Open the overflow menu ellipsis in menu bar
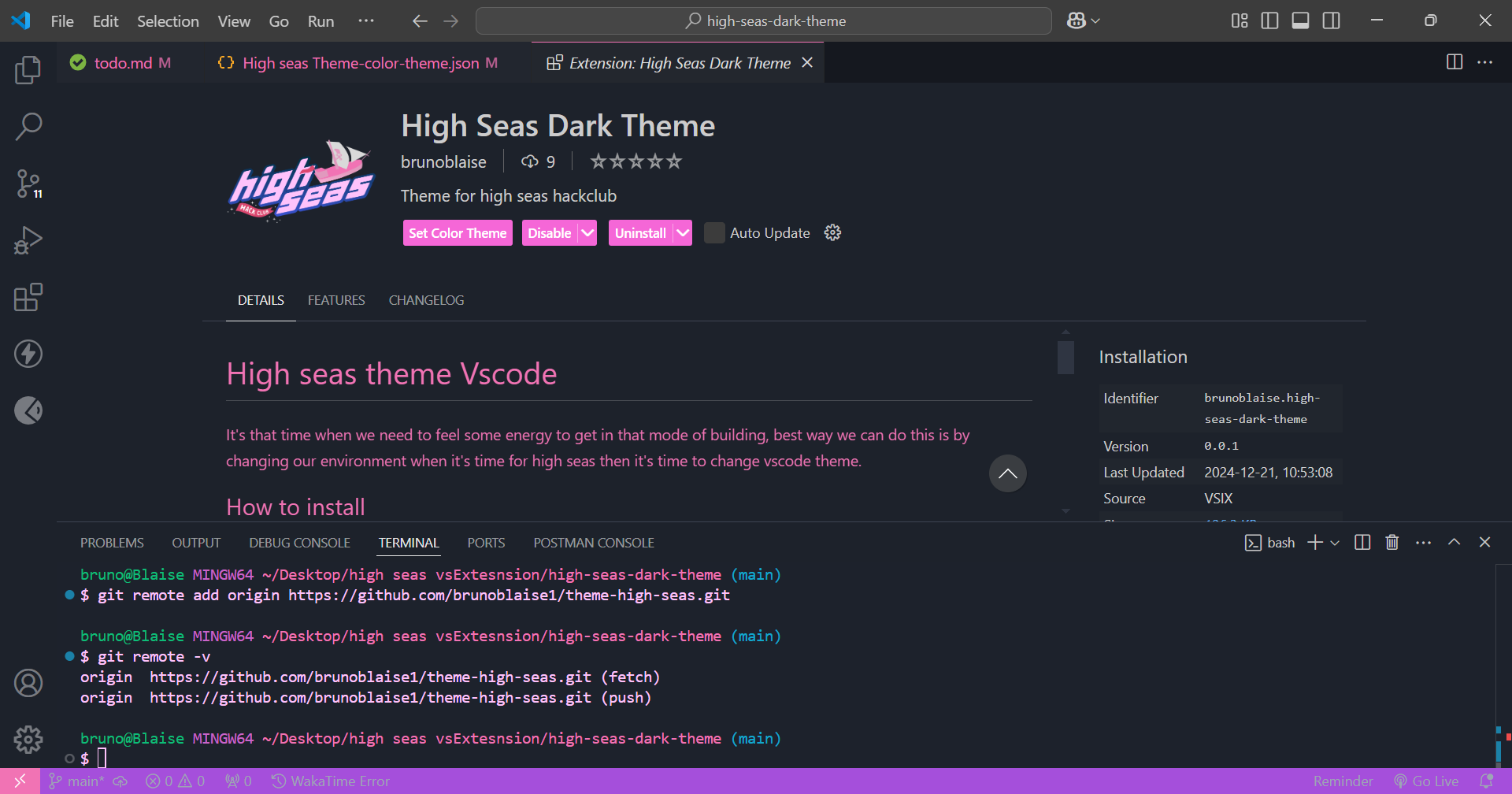Viewport: 1512px width, 794px height. pyautogui.click(x=366, y=21)
